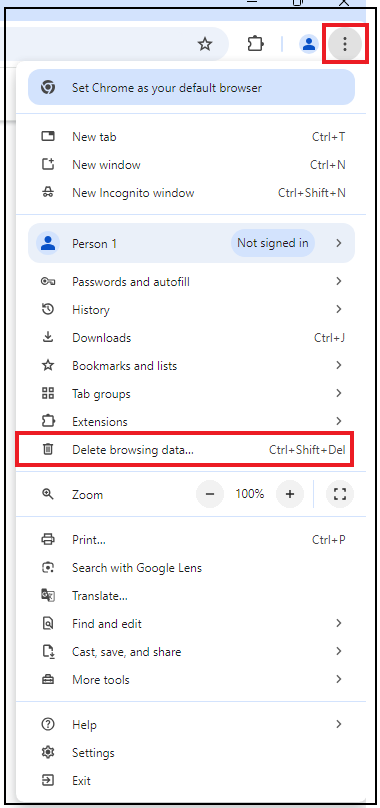The image size is (380, 808).
Task: Open Downloads from the menu
Action: [x=191, y=338]
